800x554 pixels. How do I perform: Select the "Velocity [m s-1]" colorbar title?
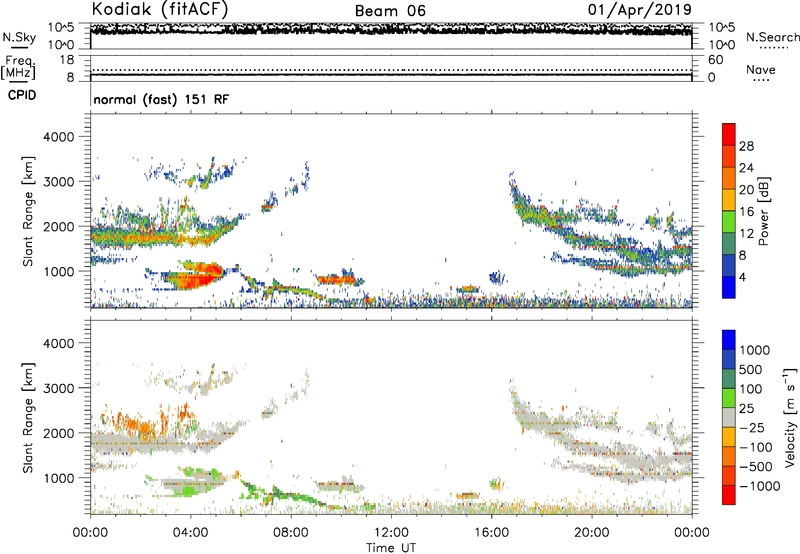790,417
